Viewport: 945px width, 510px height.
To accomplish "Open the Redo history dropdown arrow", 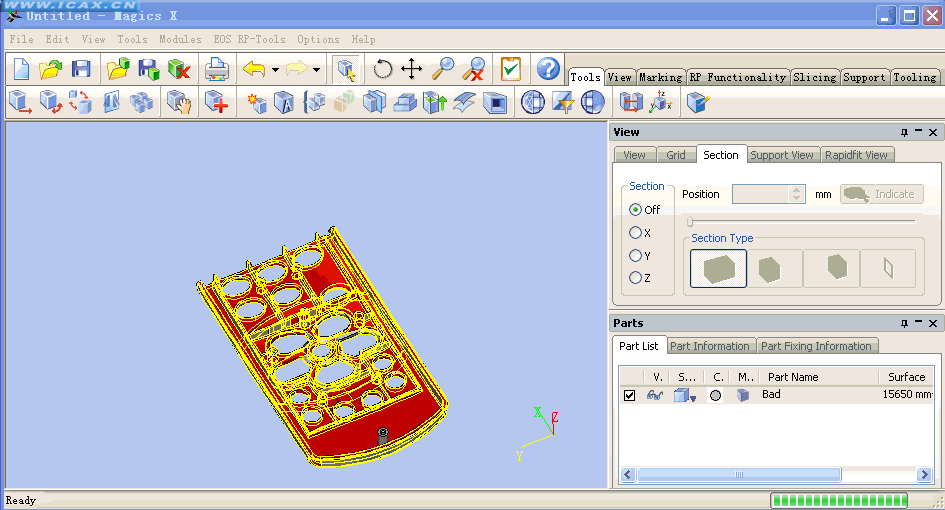I will click(316, 70).
